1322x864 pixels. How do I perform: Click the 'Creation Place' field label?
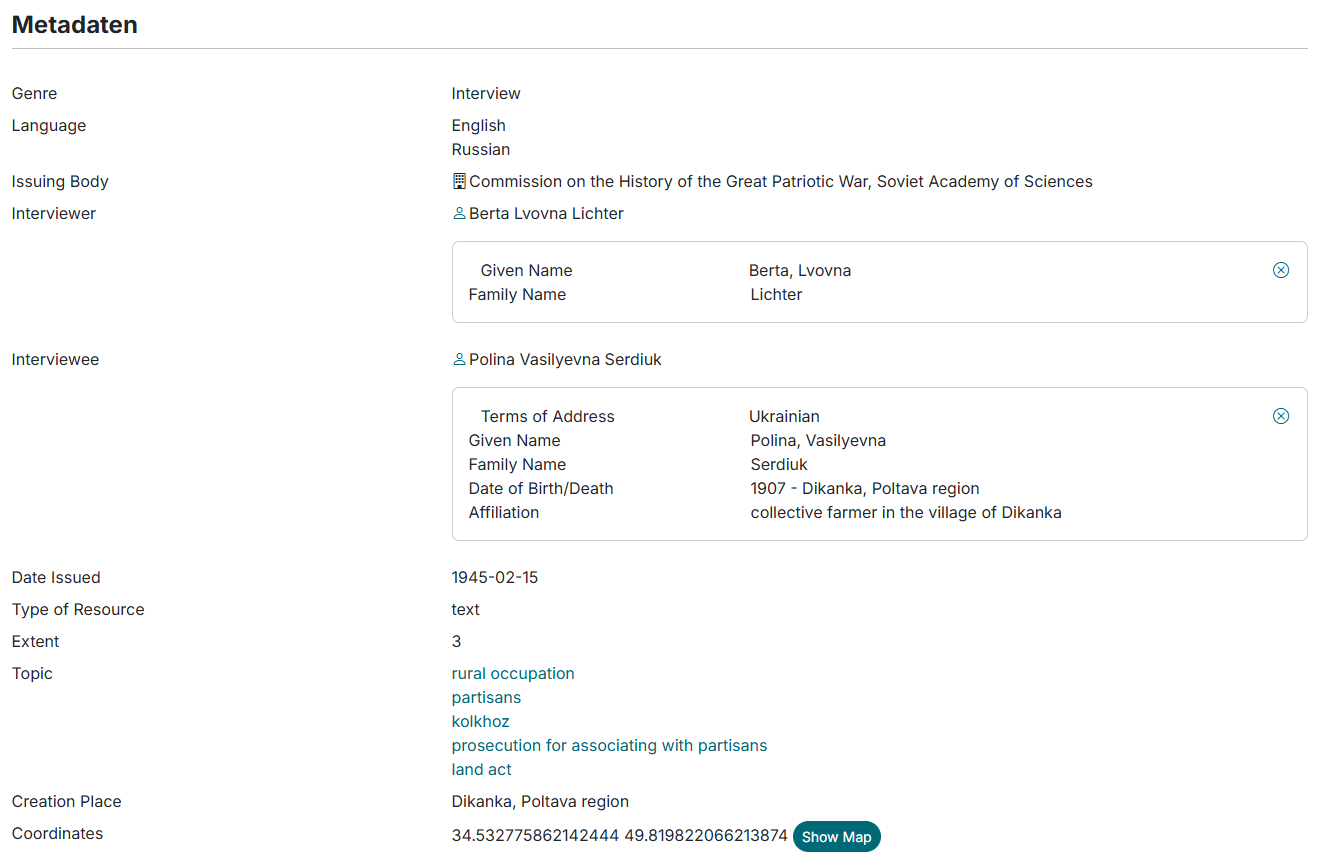(67, 801)
